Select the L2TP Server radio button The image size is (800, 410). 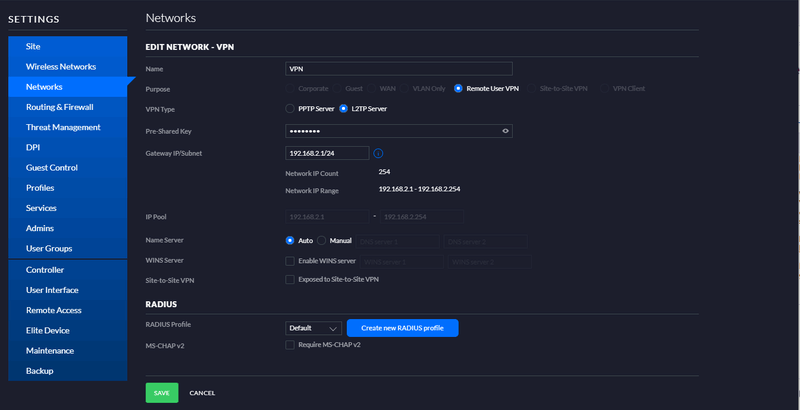click(343, 109)
